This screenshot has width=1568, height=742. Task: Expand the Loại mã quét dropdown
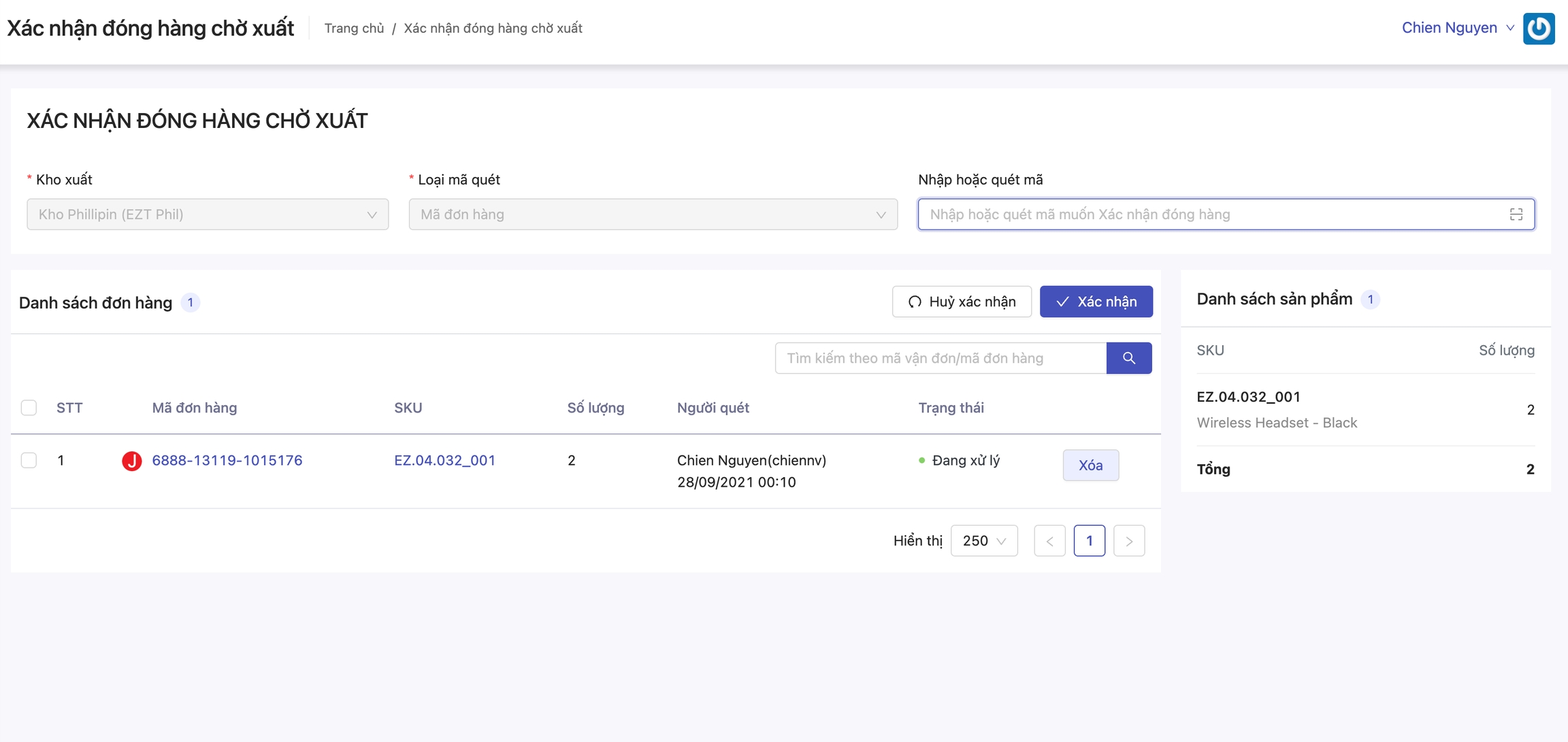click(x=652, y=214)
